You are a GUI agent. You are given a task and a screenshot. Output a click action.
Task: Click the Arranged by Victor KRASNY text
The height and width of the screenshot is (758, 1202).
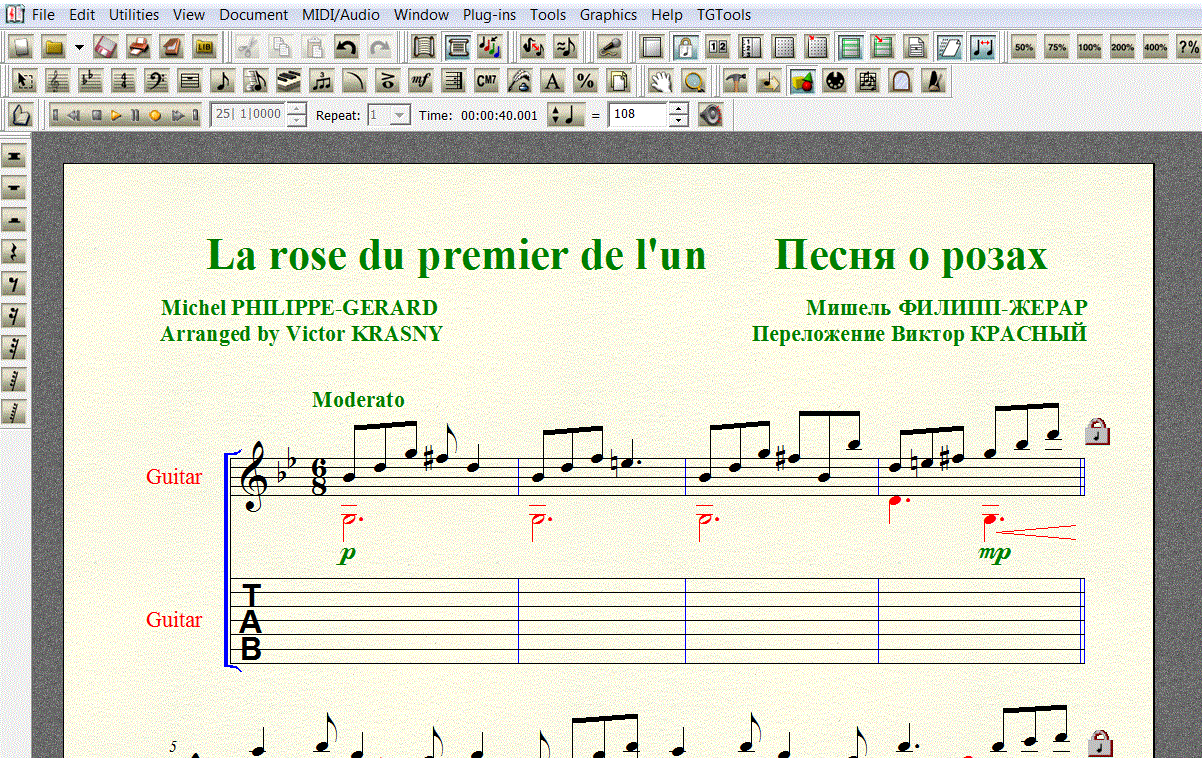(301, 334)
